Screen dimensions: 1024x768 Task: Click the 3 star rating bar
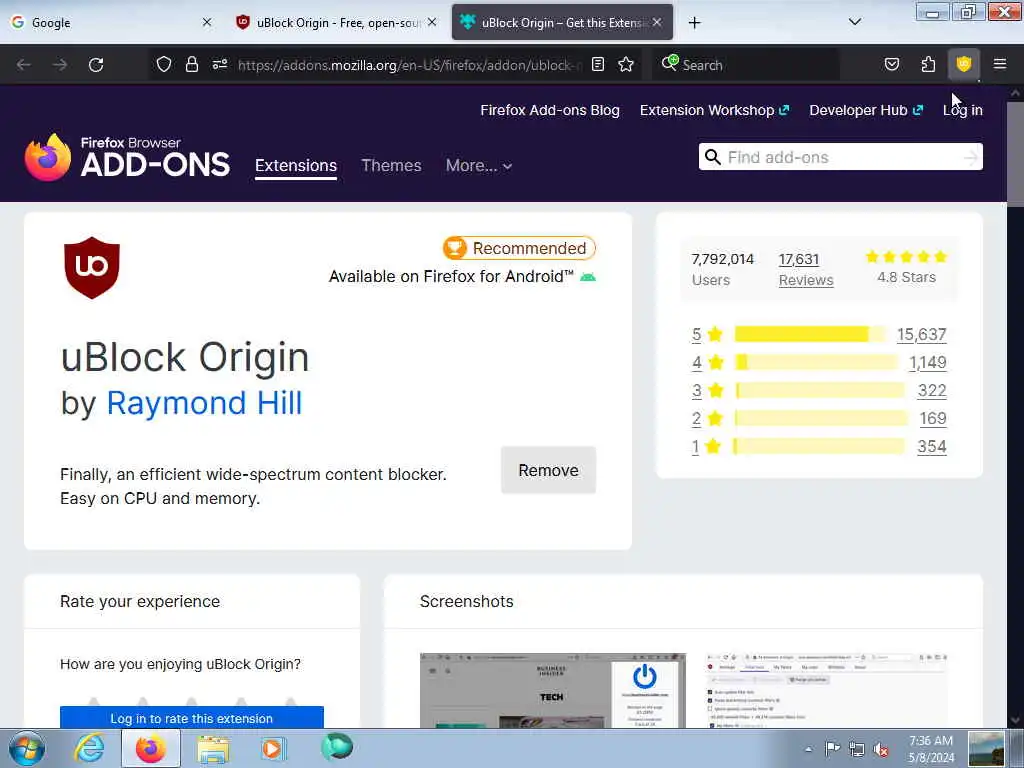(820, 391)
